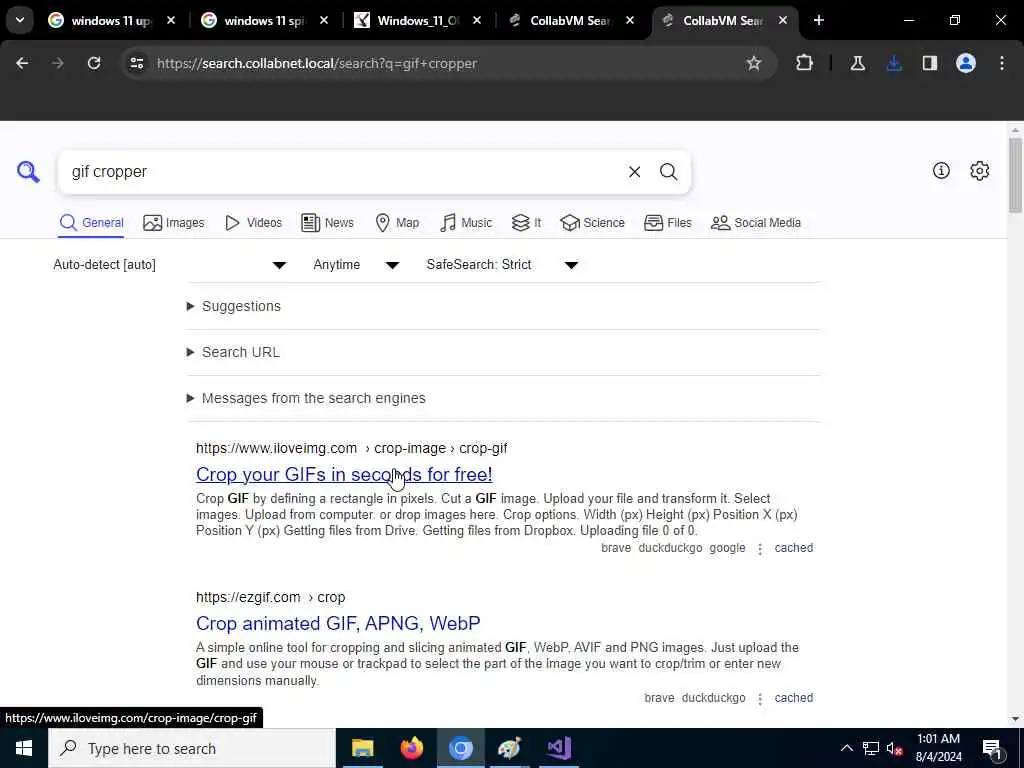Open more options dots for ezgif result
This screenshot has height=768, width=1024.
(x=760, y=699)
